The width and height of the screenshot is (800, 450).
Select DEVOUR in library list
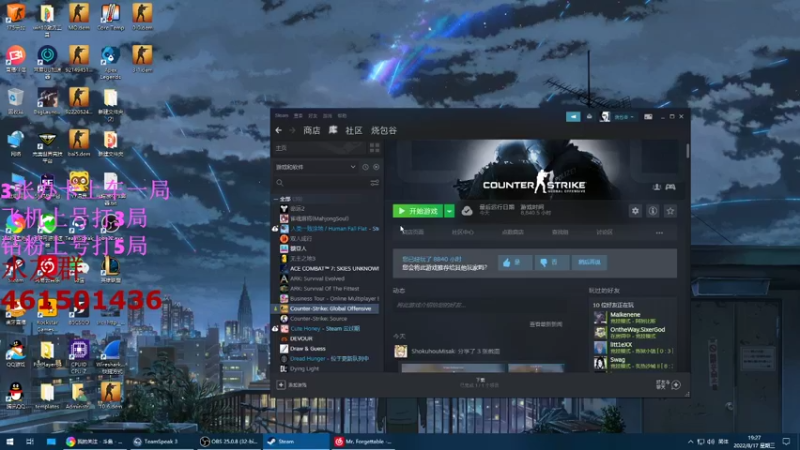pos(301,339)
